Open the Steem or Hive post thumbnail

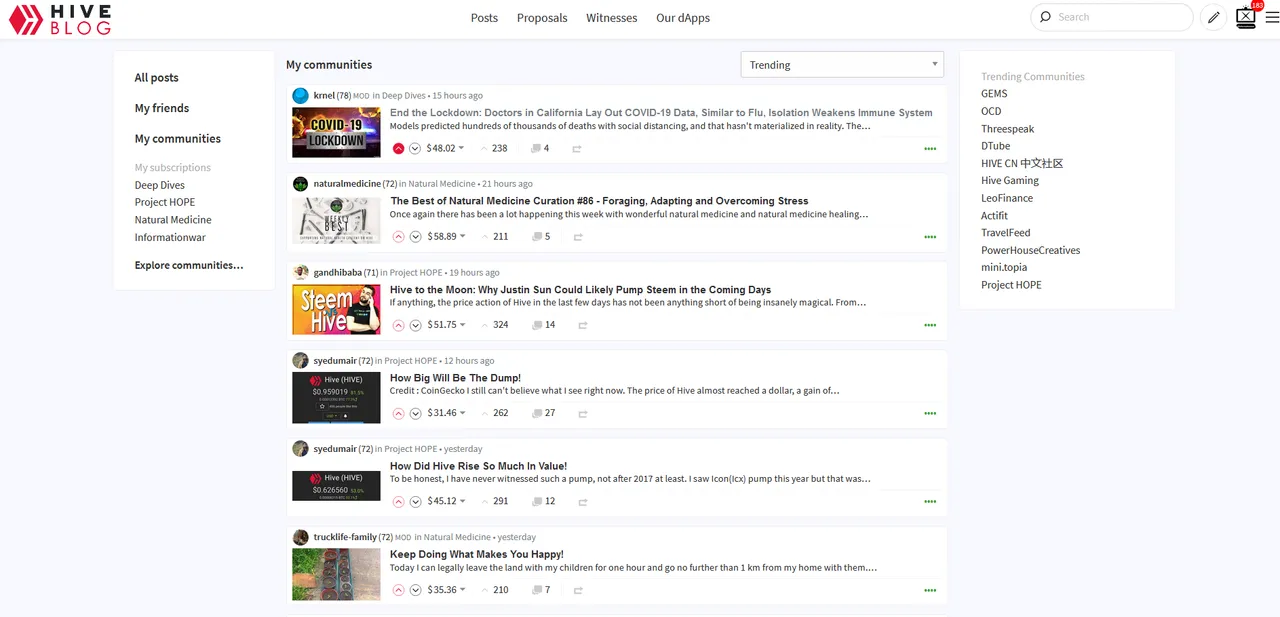(x=336, y=309)
